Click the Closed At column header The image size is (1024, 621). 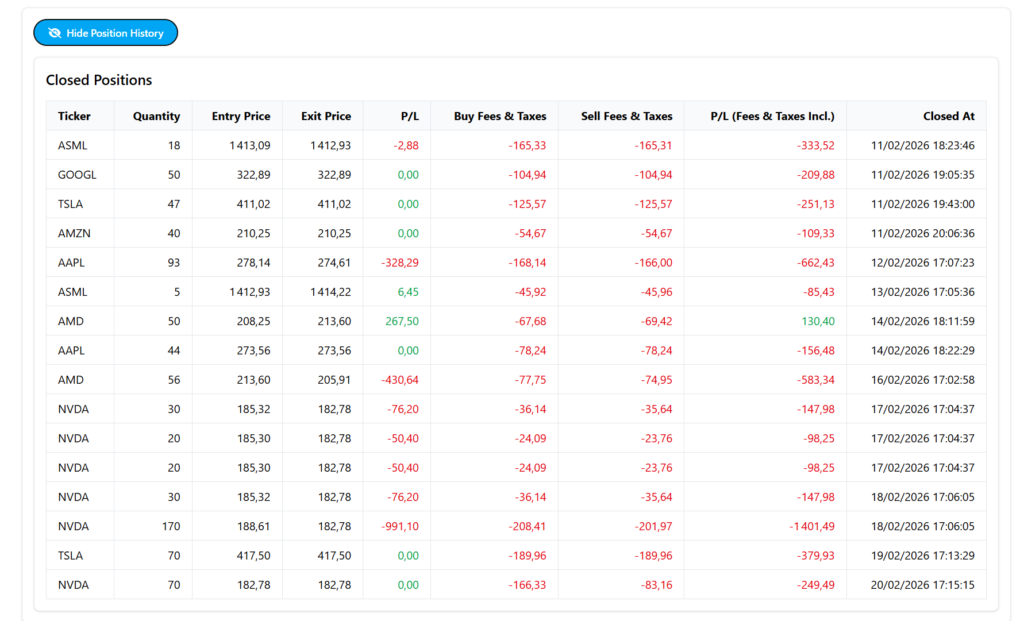tap(949, 115)
